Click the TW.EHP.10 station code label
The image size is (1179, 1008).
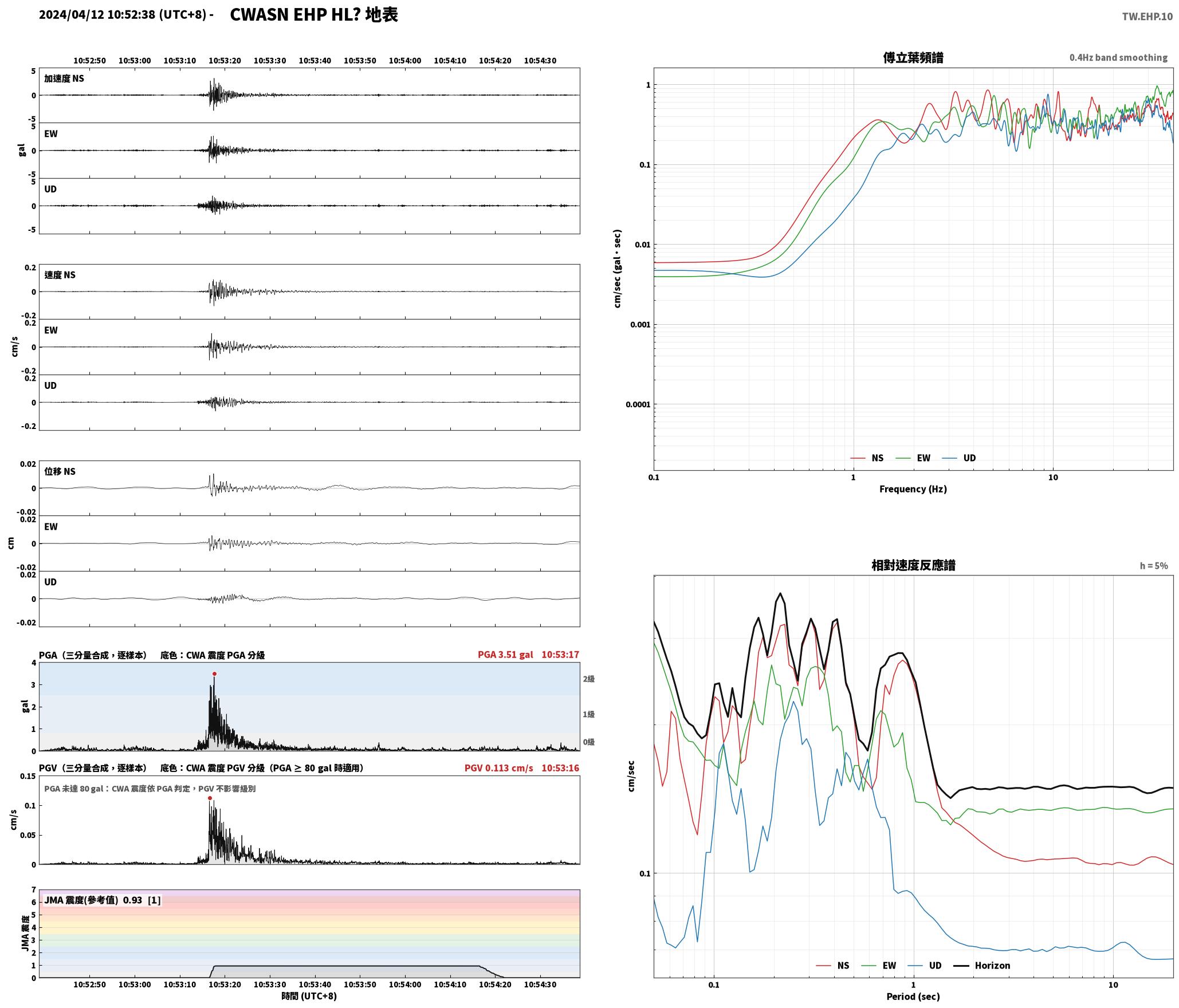coord(1147,17)
